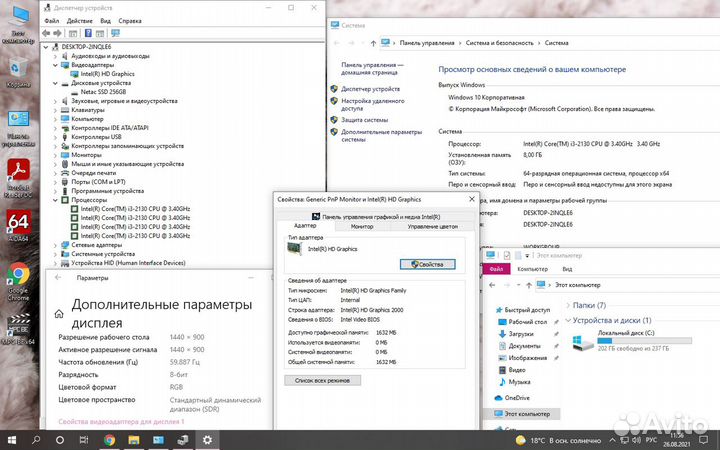
Task: Click the РУС language indicator in tray
Action: coord(651,440)
